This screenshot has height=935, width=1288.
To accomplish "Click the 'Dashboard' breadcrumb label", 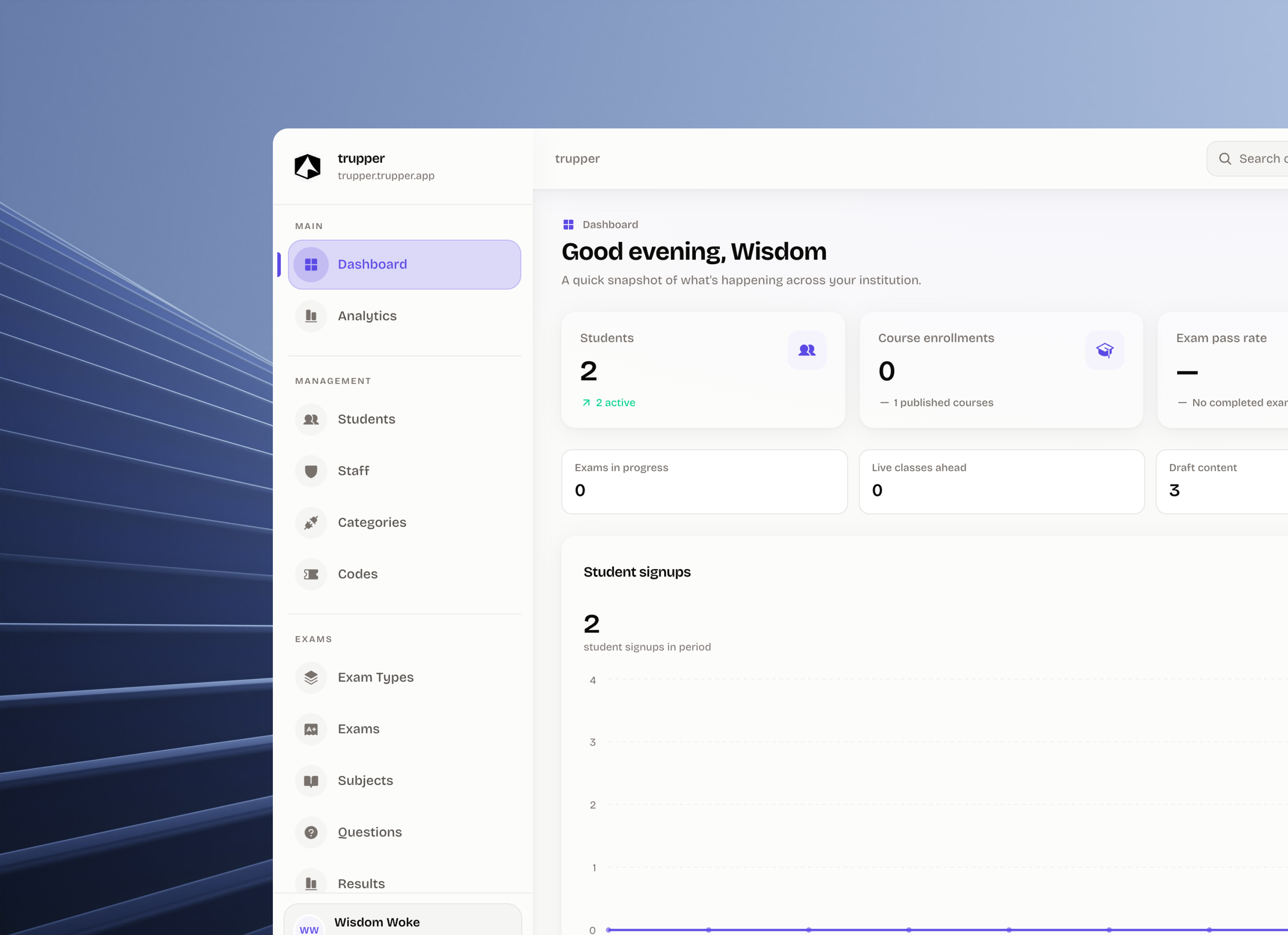I will 610,225.
